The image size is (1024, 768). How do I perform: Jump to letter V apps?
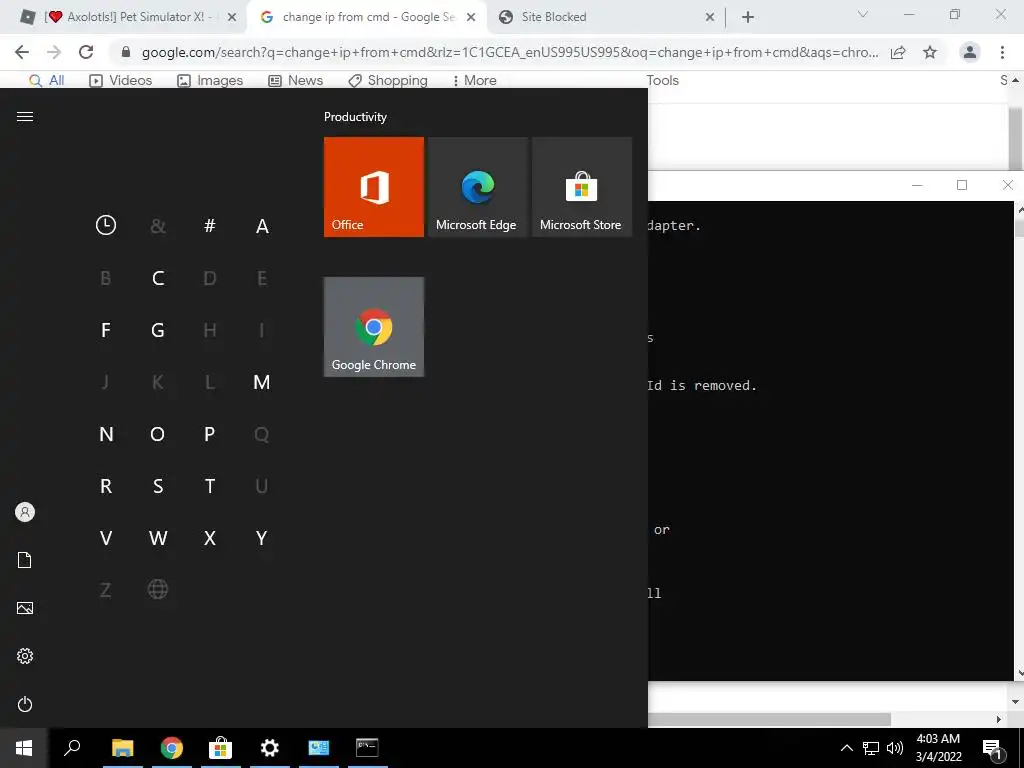pyautogui.click(x=106, y=538)
